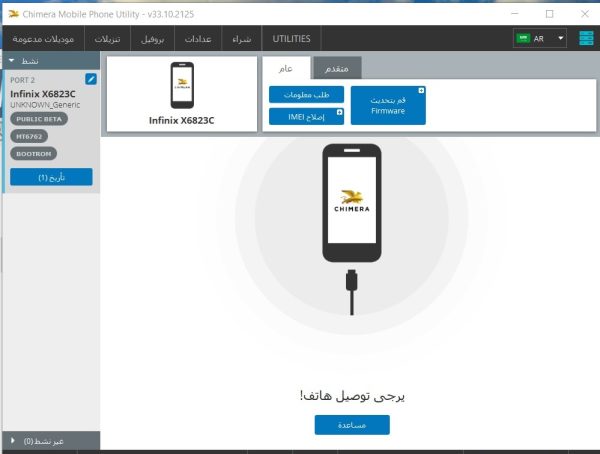
Task: Select Infinix X6823C device in sidebar
Action: (x=43, y=94)
